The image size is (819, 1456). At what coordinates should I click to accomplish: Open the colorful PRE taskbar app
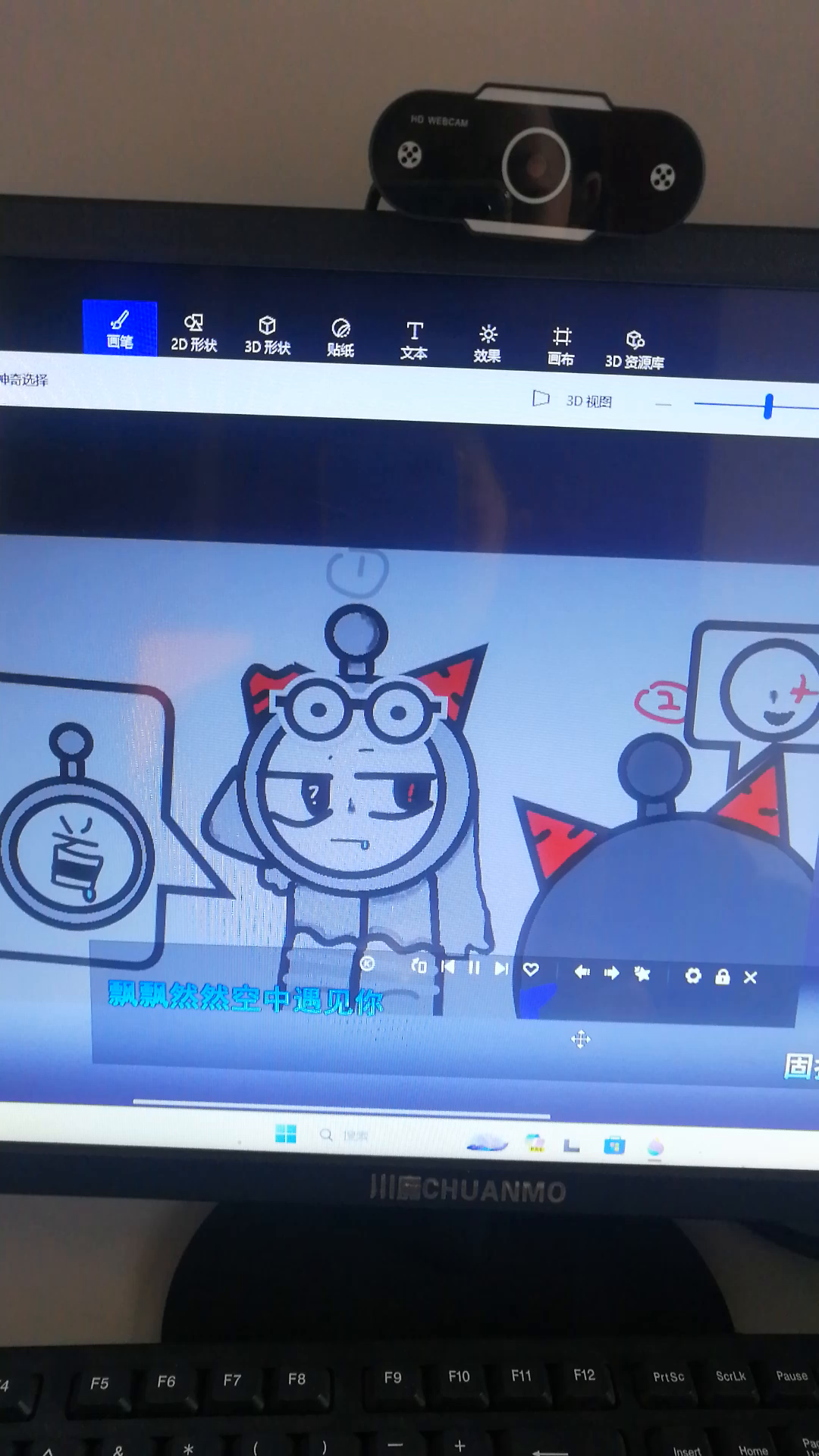(535, 1143)
